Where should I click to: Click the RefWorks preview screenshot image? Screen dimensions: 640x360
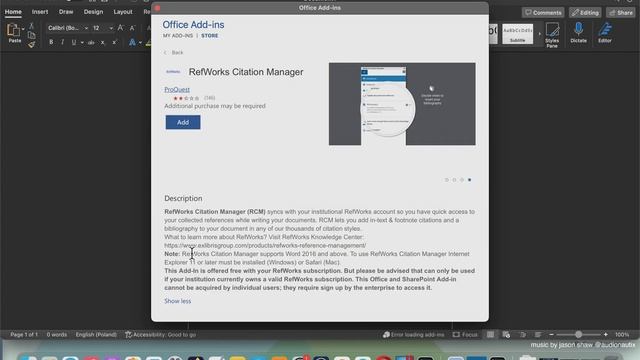click(402, 104)
